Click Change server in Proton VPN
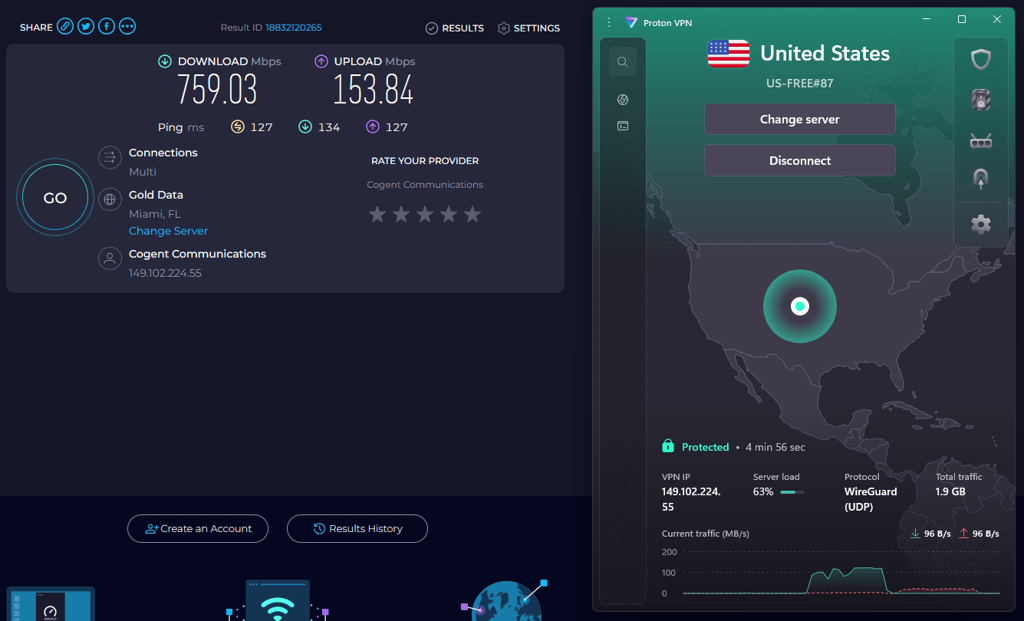This screenshot has height=621, width=1024. pyautogui.click(x=799, y=119)
